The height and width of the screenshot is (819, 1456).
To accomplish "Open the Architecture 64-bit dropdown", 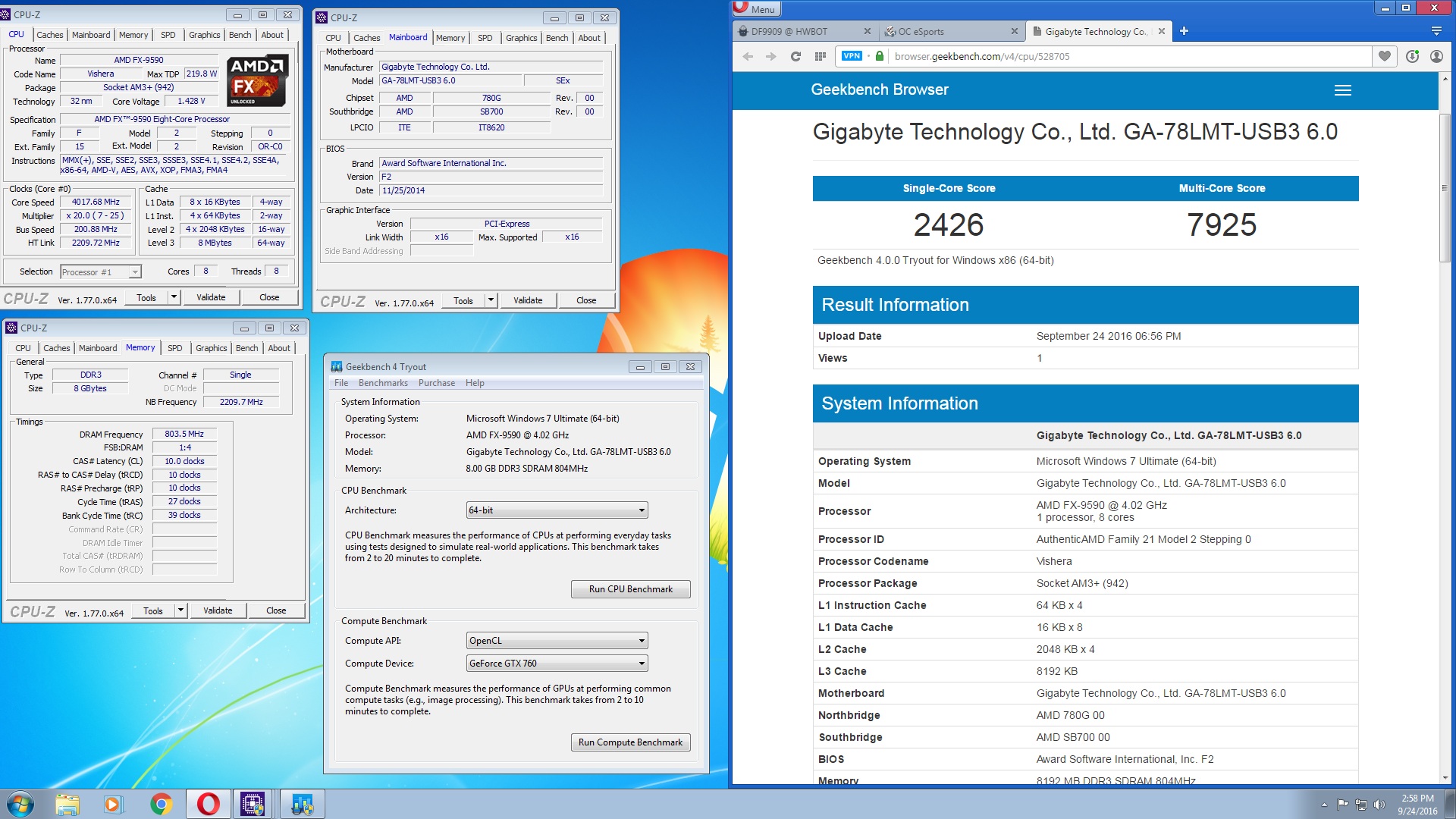I will coord(557,510).
